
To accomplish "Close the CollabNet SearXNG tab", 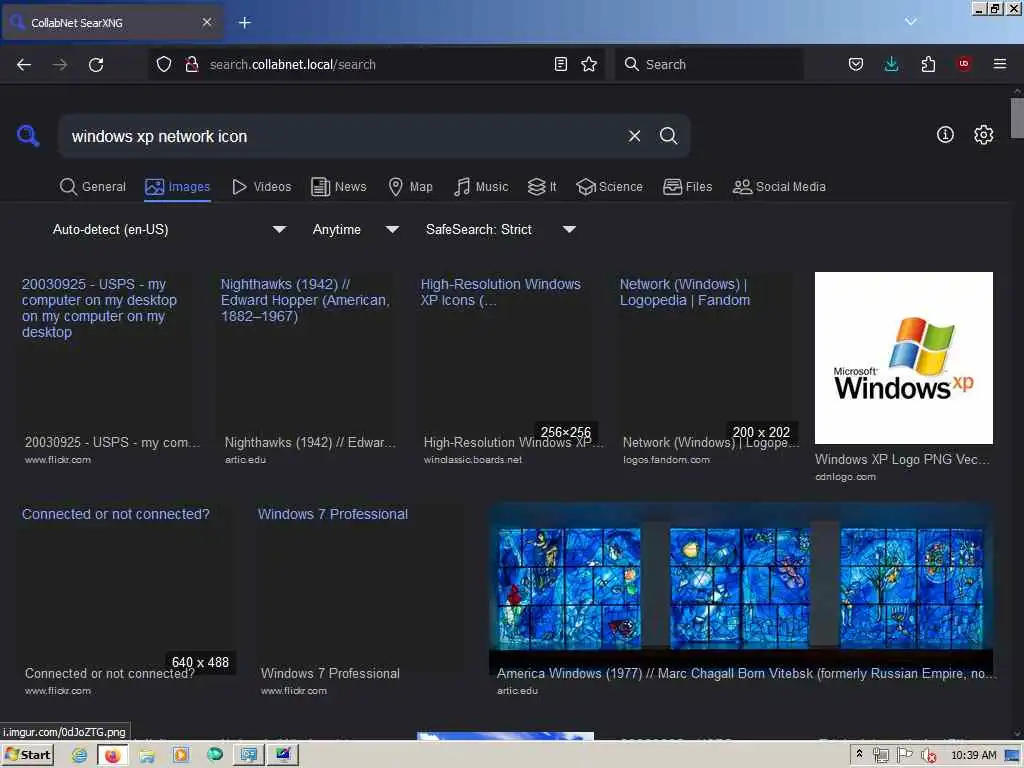I will pyautogui.click(x=207, y=22).
